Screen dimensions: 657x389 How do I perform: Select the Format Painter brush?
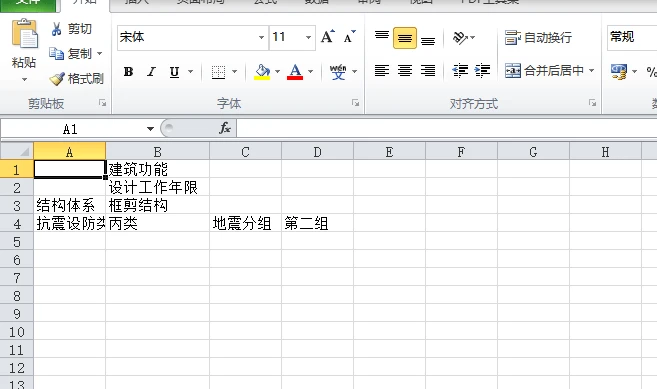[x=57, y=78]
